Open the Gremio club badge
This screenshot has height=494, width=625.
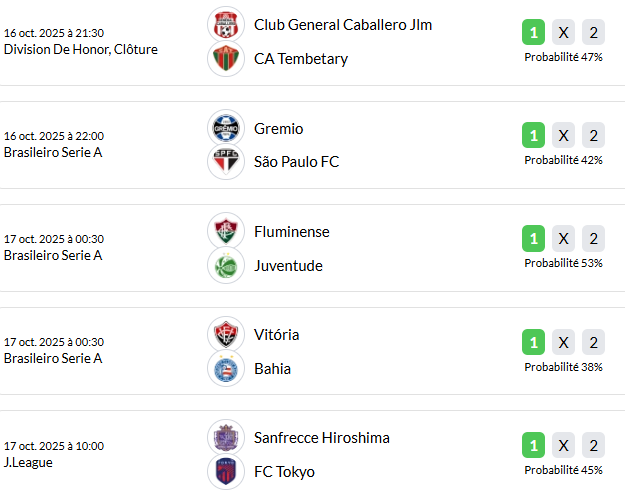click(x=226, y=128)
